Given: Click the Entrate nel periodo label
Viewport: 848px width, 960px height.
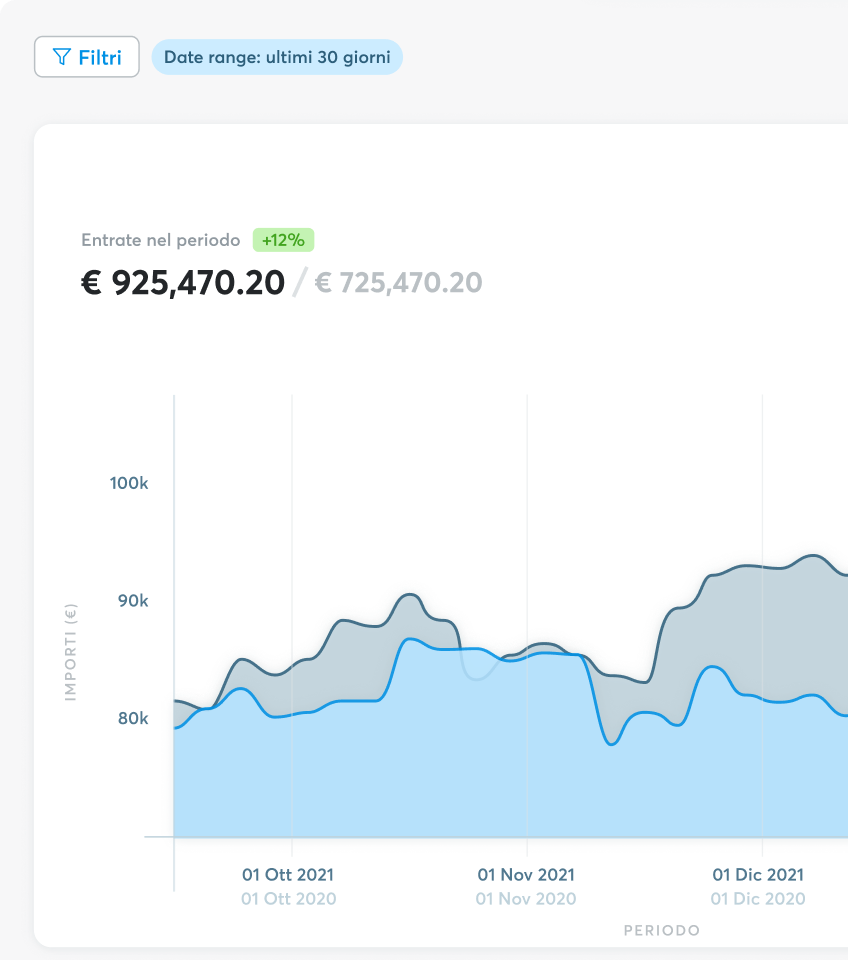Looking at the screenshot, I should (160, 240).
